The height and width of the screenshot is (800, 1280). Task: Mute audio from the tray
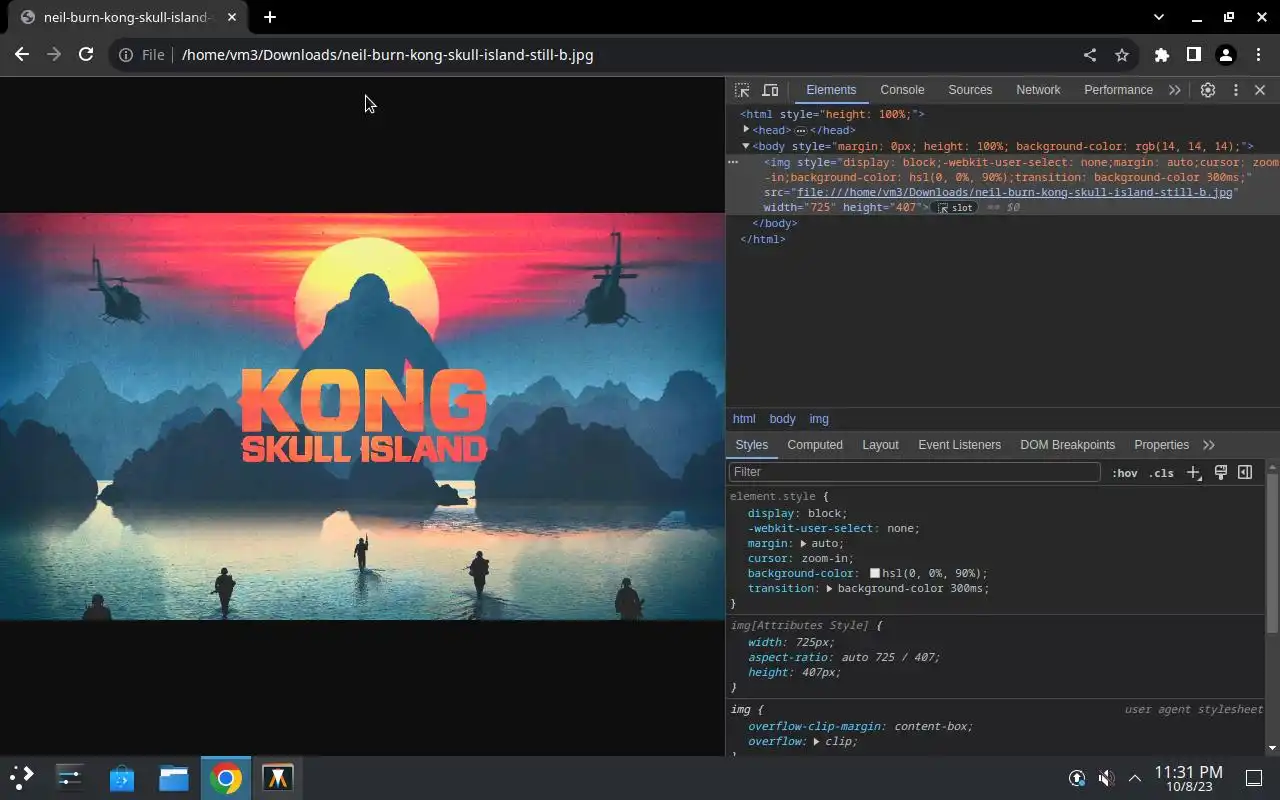[x=1106, y=778]
